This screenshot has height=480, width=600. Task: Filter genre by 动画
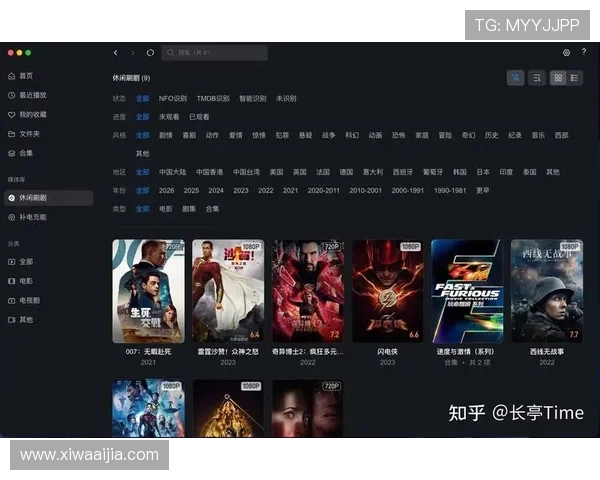pyautogui.click(x=375, y=135)
